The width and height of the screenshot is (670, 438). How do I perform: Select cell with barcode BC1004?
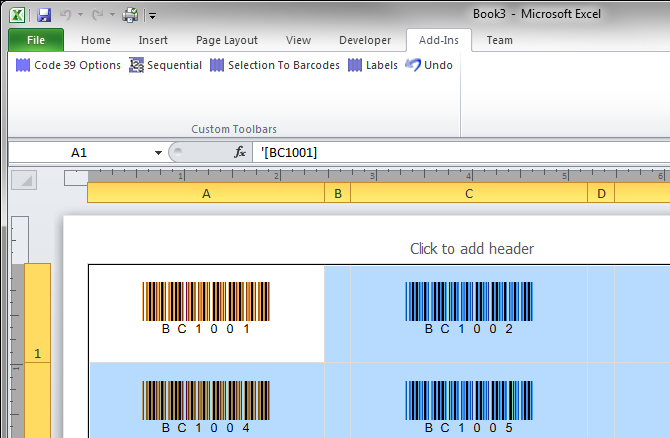point(206,401)
